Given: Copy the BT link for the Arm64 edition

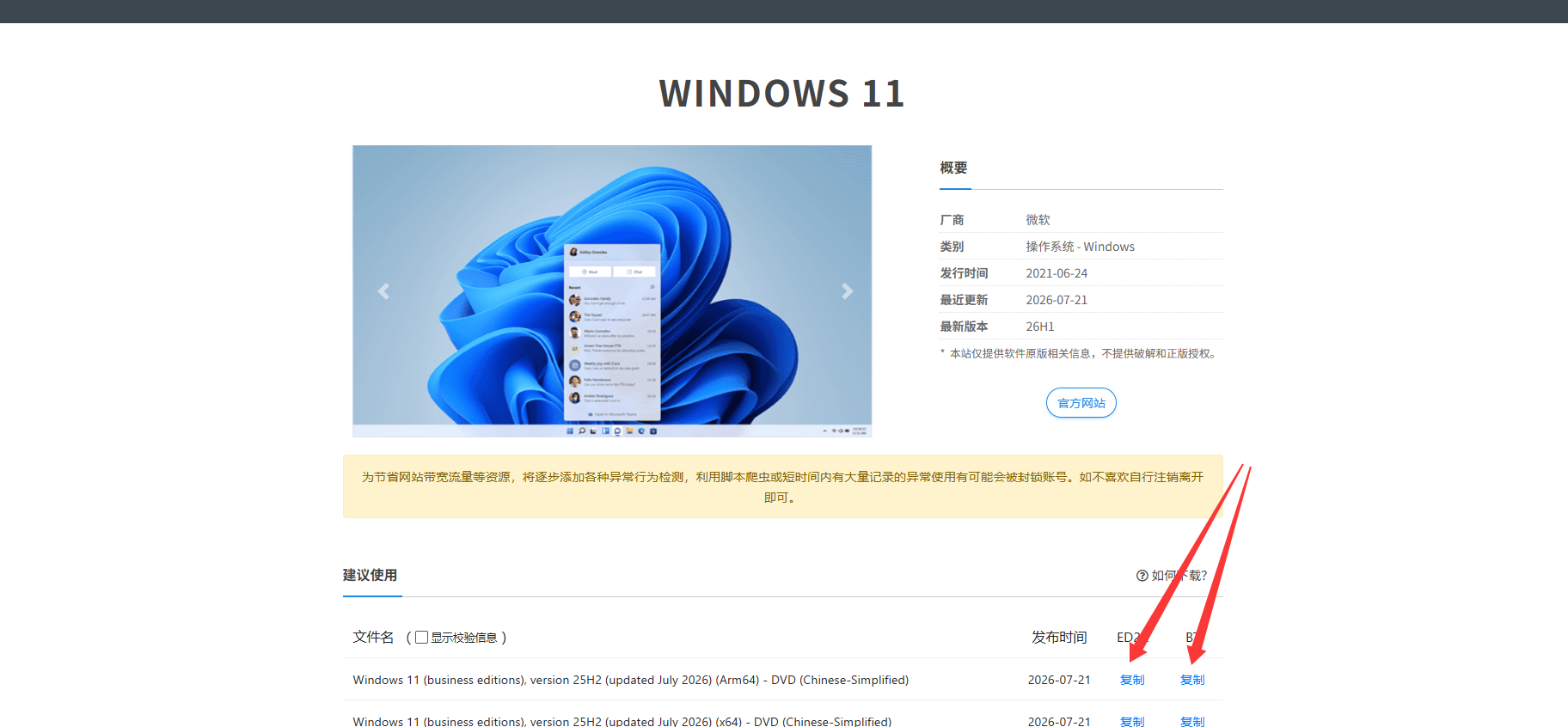Looking at the screenshot, I should point(1192,680).
